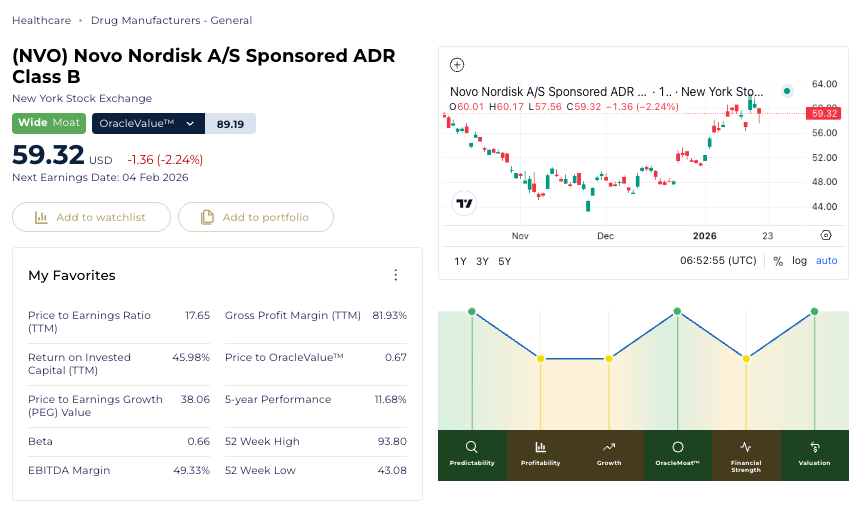
Task: Open chart settings hexagon gear icon
Action: [x=825, y=236]
